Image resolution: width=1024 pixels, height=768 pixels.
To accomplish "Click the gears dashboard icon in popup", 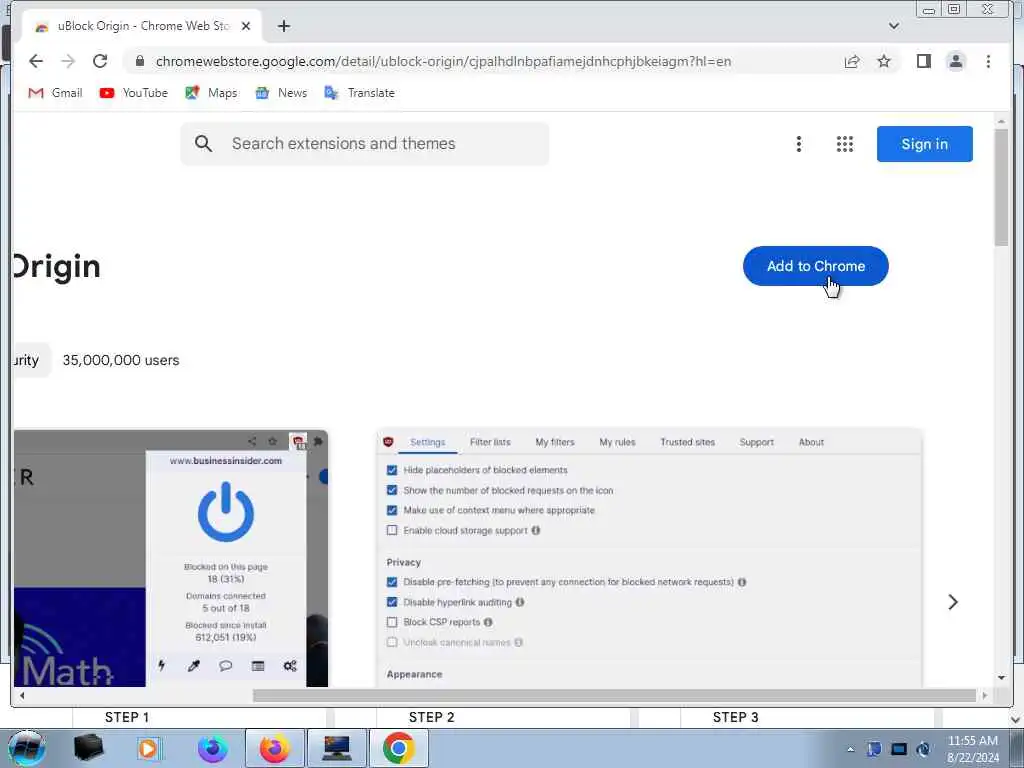I will (x=290, y=665).
